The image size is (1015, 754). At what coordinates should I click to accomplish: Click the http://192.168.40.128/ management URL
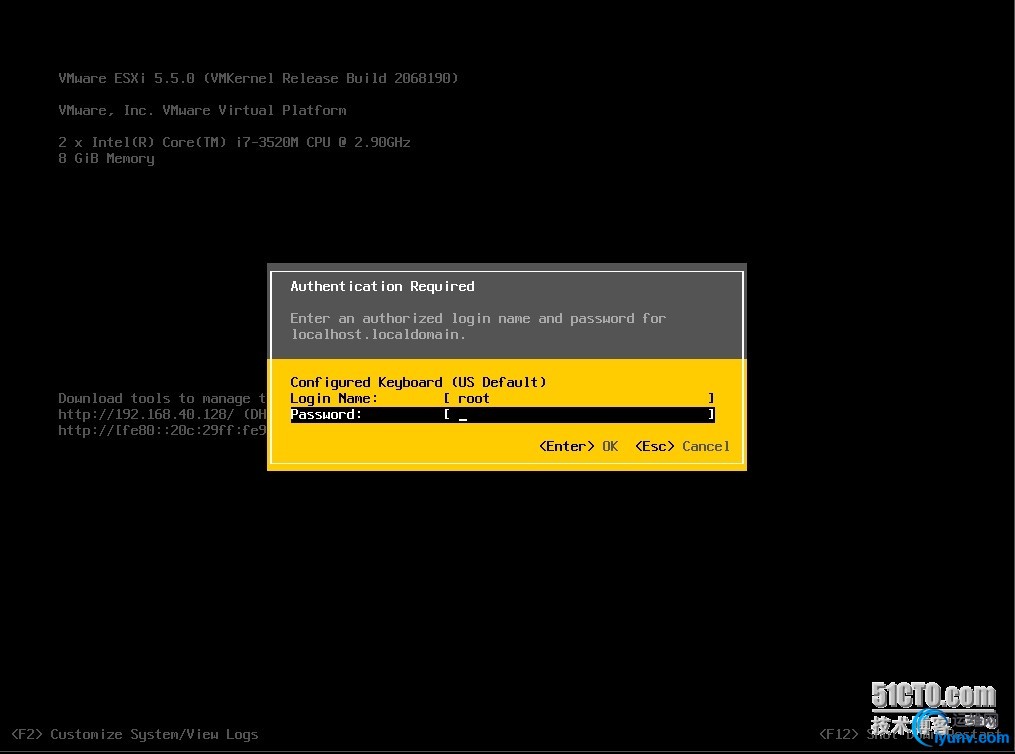tap(146, 414)
